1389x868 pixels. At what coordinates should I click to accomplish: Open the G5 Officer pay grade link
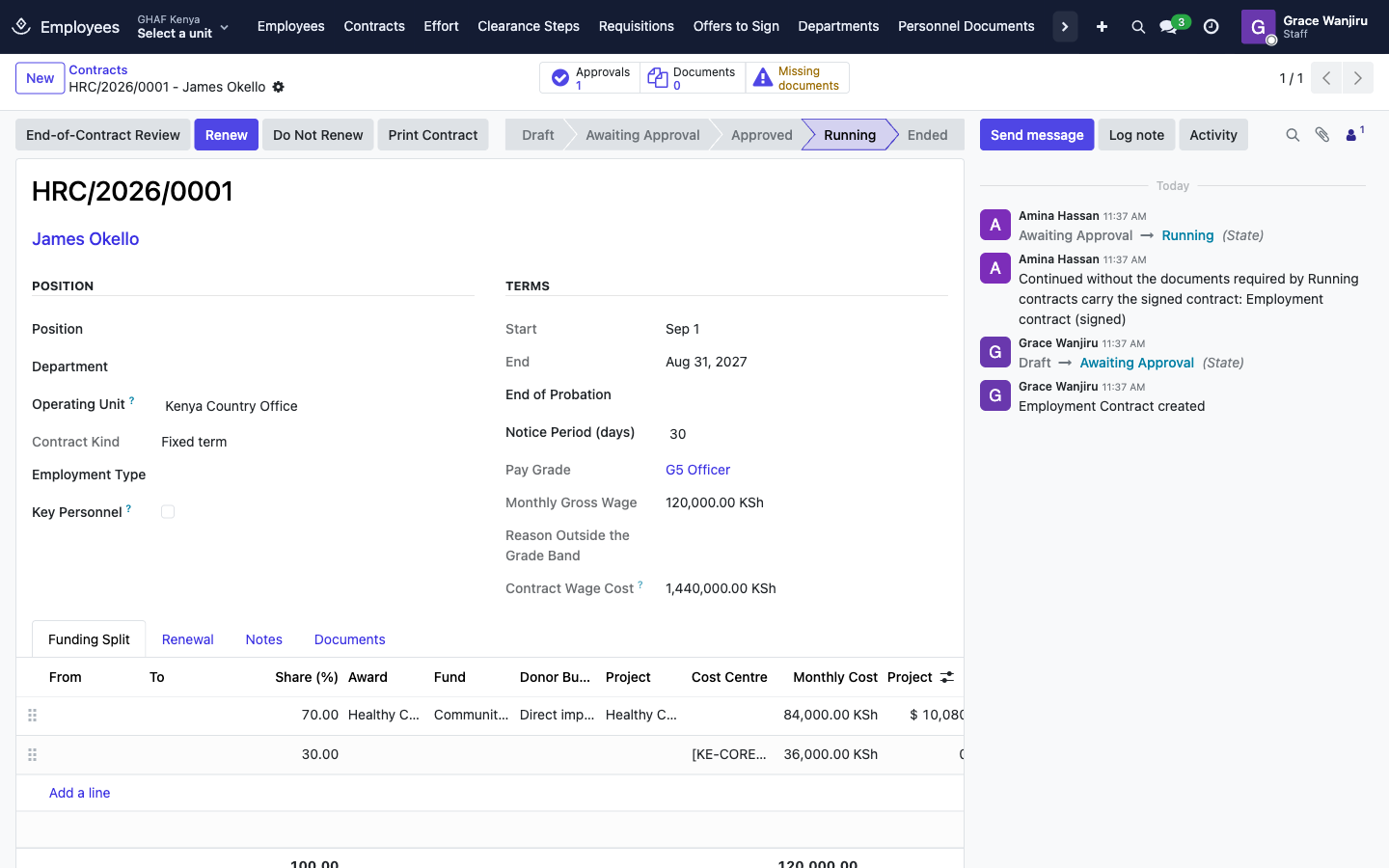click(697, 470)
